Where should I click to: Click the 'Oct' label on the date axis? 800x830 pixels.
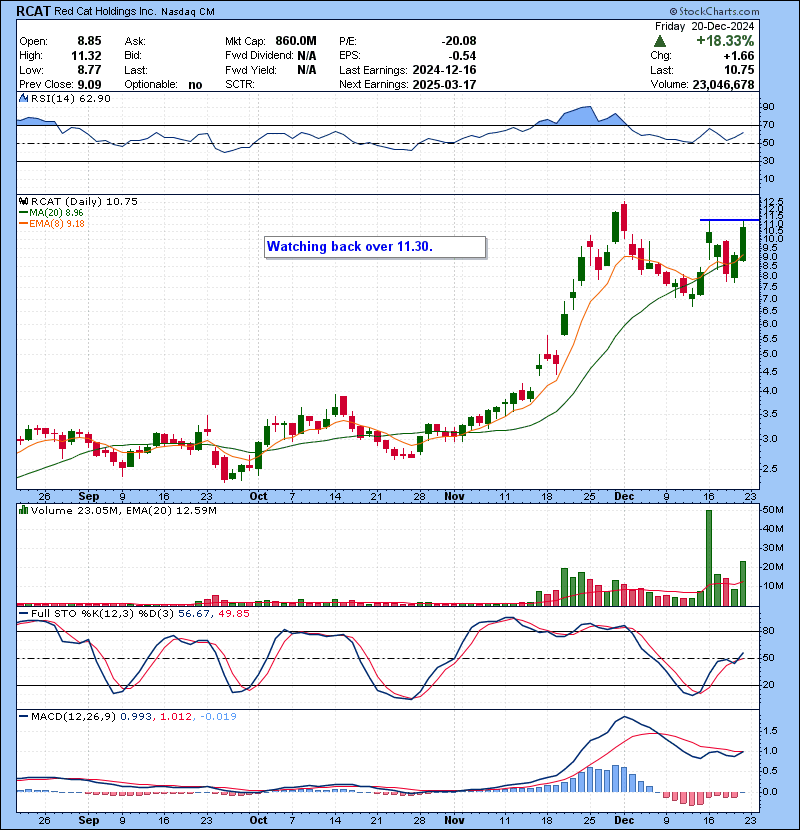[x=258, y=496]
